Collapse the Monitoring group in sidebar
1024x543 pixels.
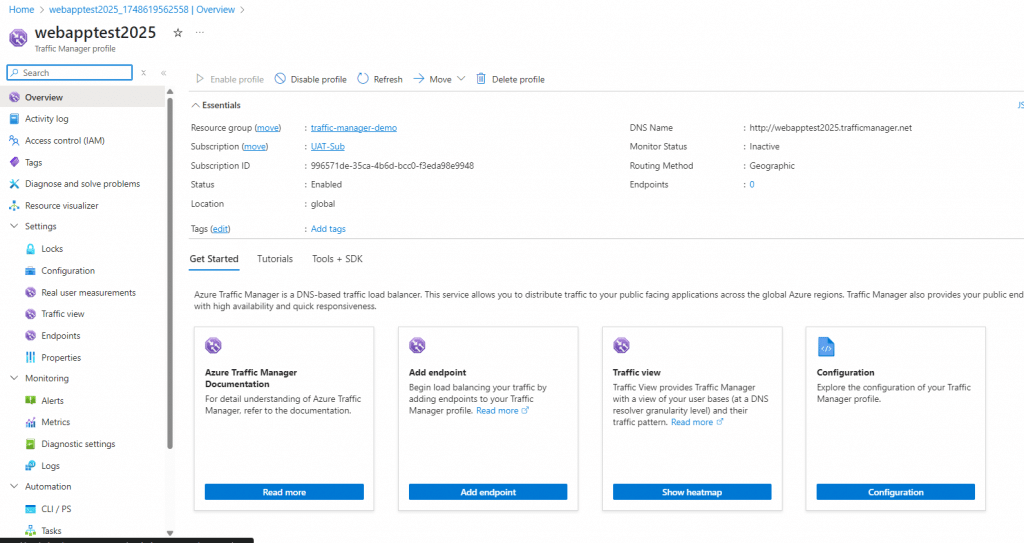click(x=14, y=379)
